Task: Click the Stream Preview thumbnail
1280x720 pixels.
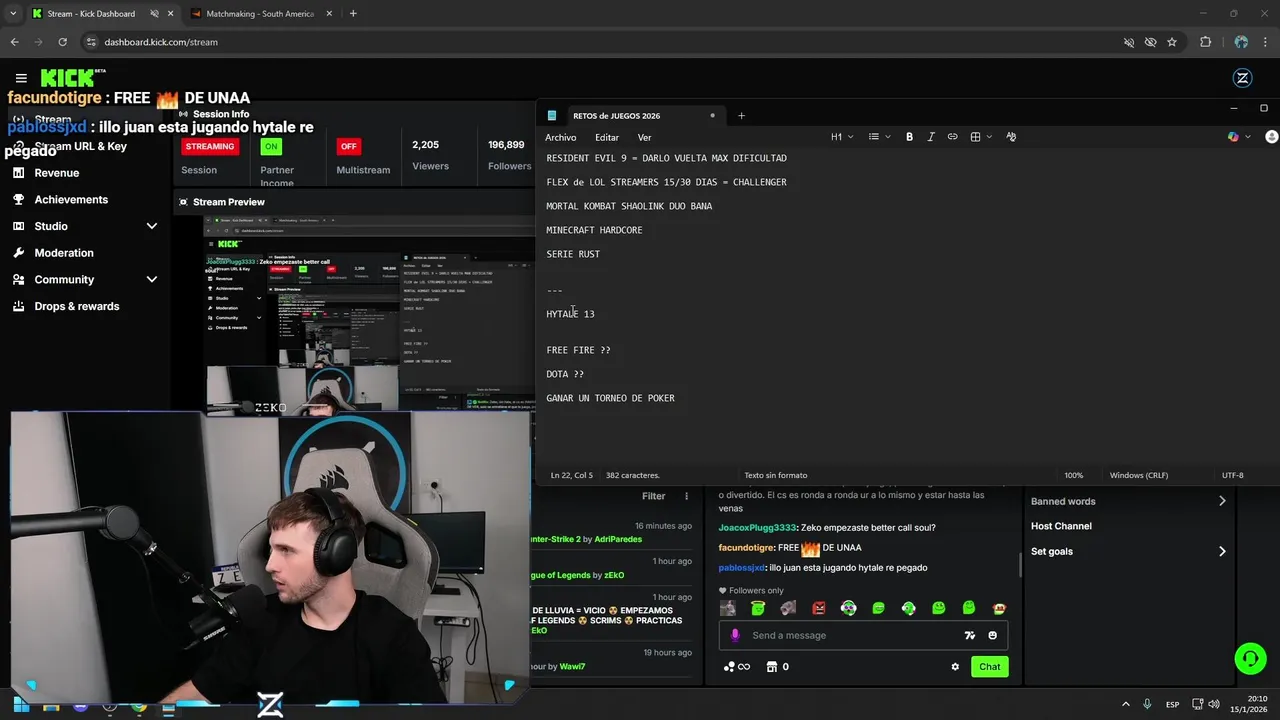Action: pos(370,315)
